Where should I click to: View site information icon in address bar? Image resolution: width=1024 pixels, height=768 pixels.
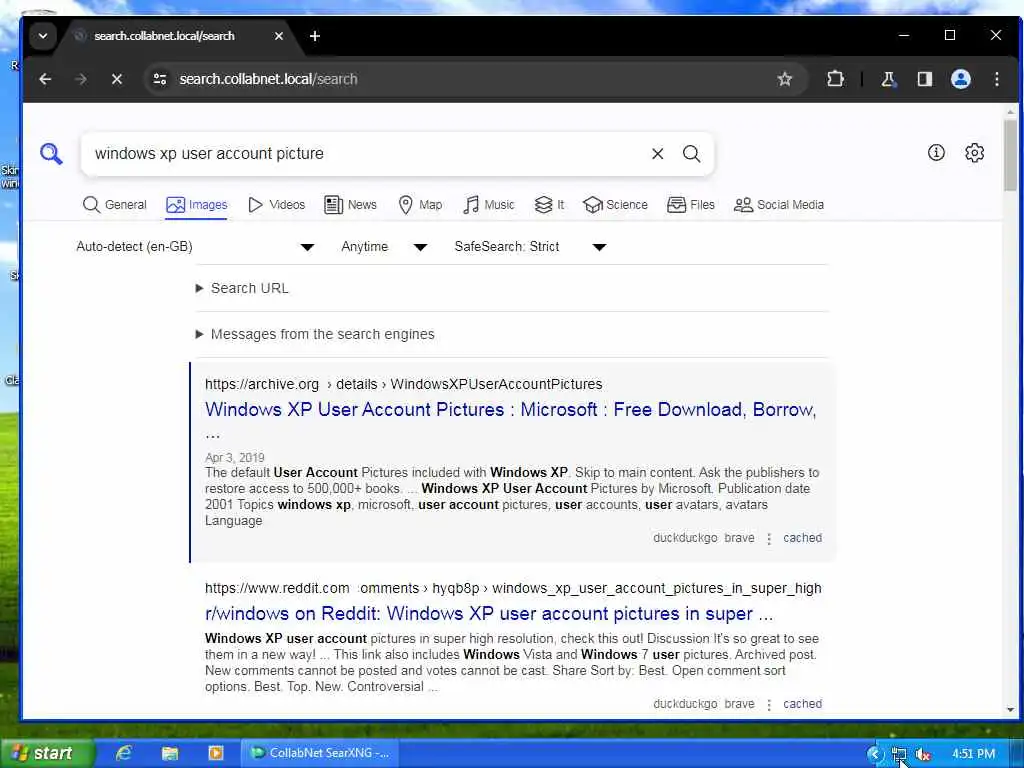(x=160, y=79)
